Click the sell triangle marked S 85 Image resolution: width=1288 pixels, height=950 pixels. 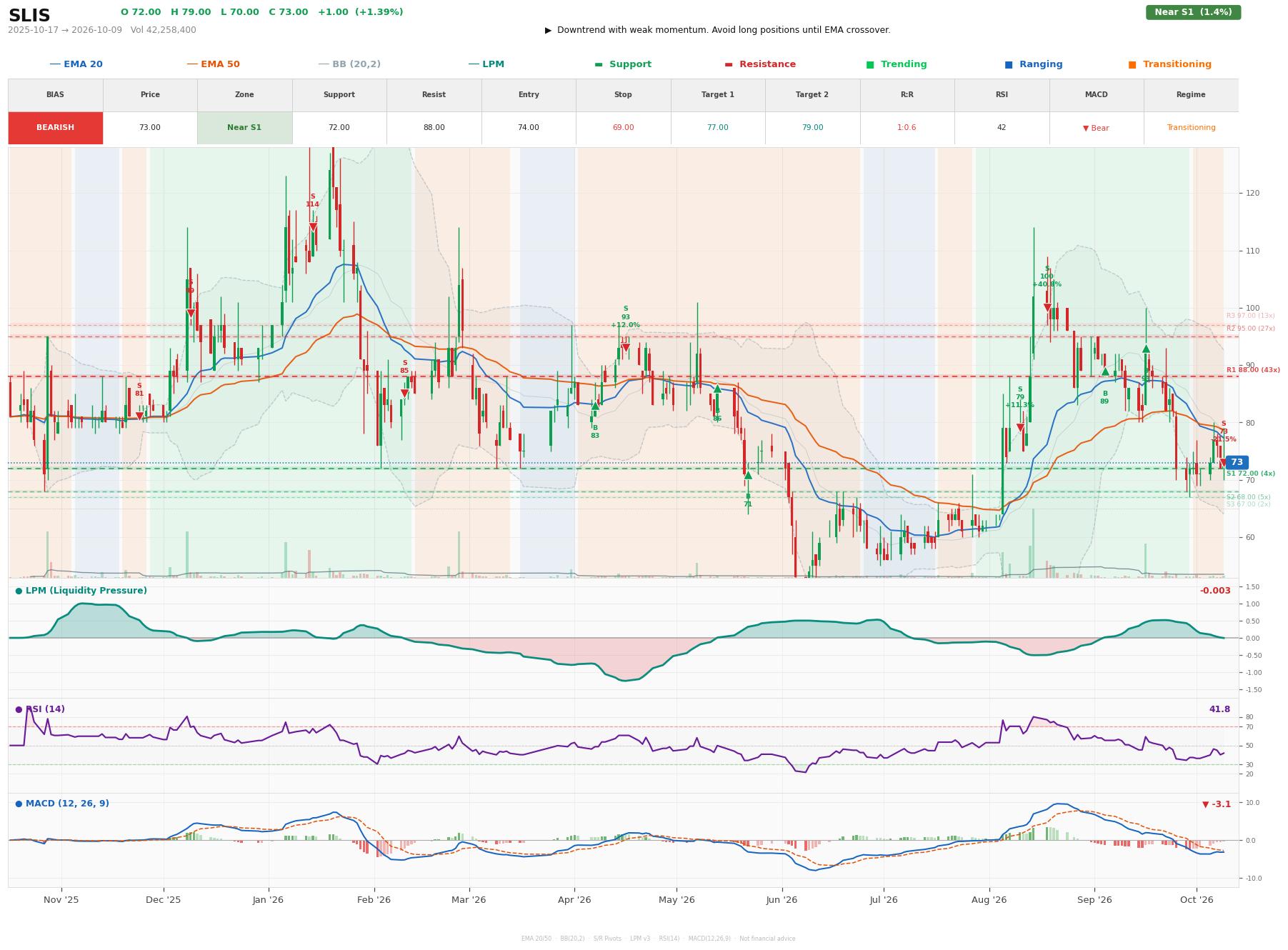coord(404,394)
